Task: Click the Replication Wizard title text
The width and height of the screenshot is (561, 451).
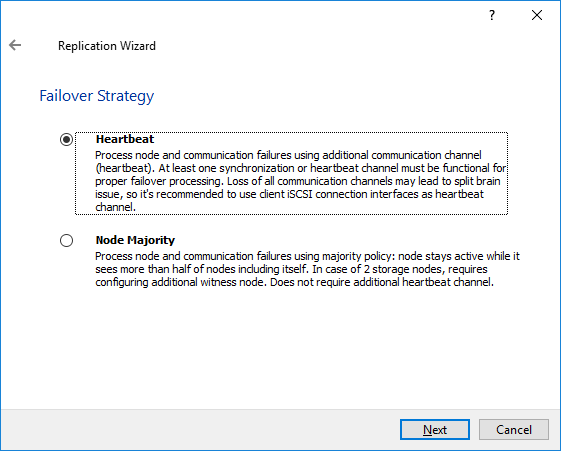Action: (107, 46)
